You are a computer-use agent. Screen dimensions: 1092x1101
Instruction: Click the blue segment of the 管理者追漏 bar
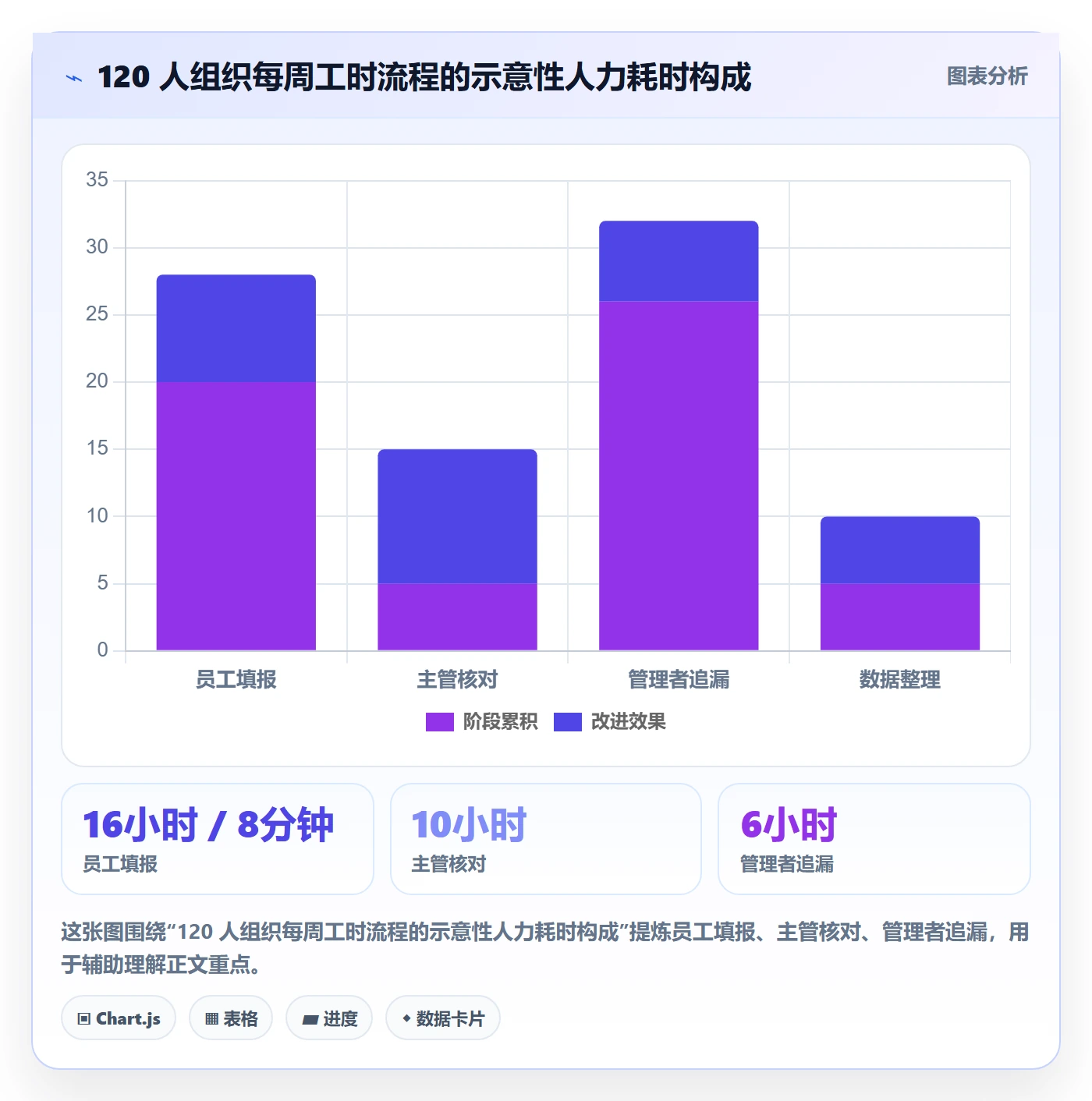pyautogui.click(x=679, y=261)
